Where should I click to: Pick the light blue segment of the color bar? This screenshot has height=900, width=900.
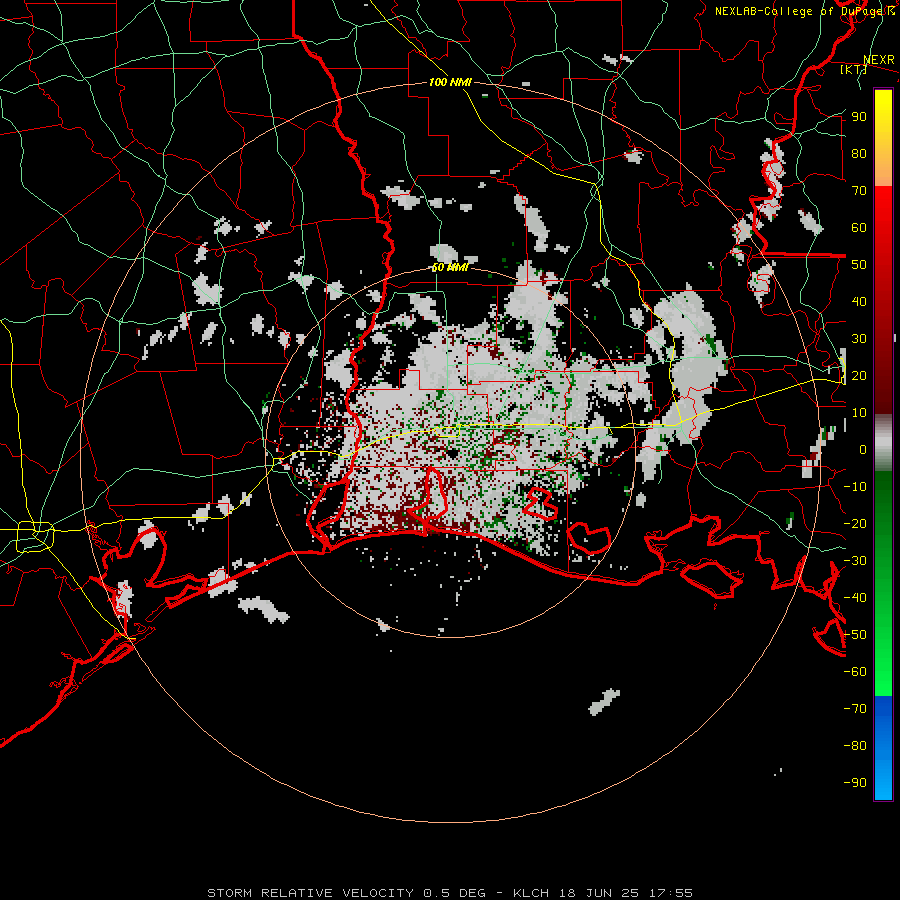click(x=883, y=778)
